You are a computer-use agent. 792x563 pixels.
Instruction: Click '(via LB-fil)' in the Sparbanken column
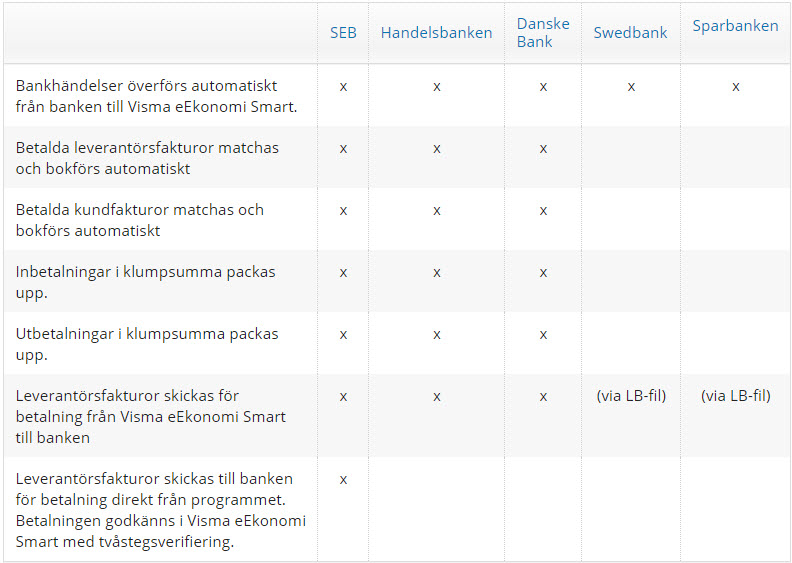click(735, 396)
